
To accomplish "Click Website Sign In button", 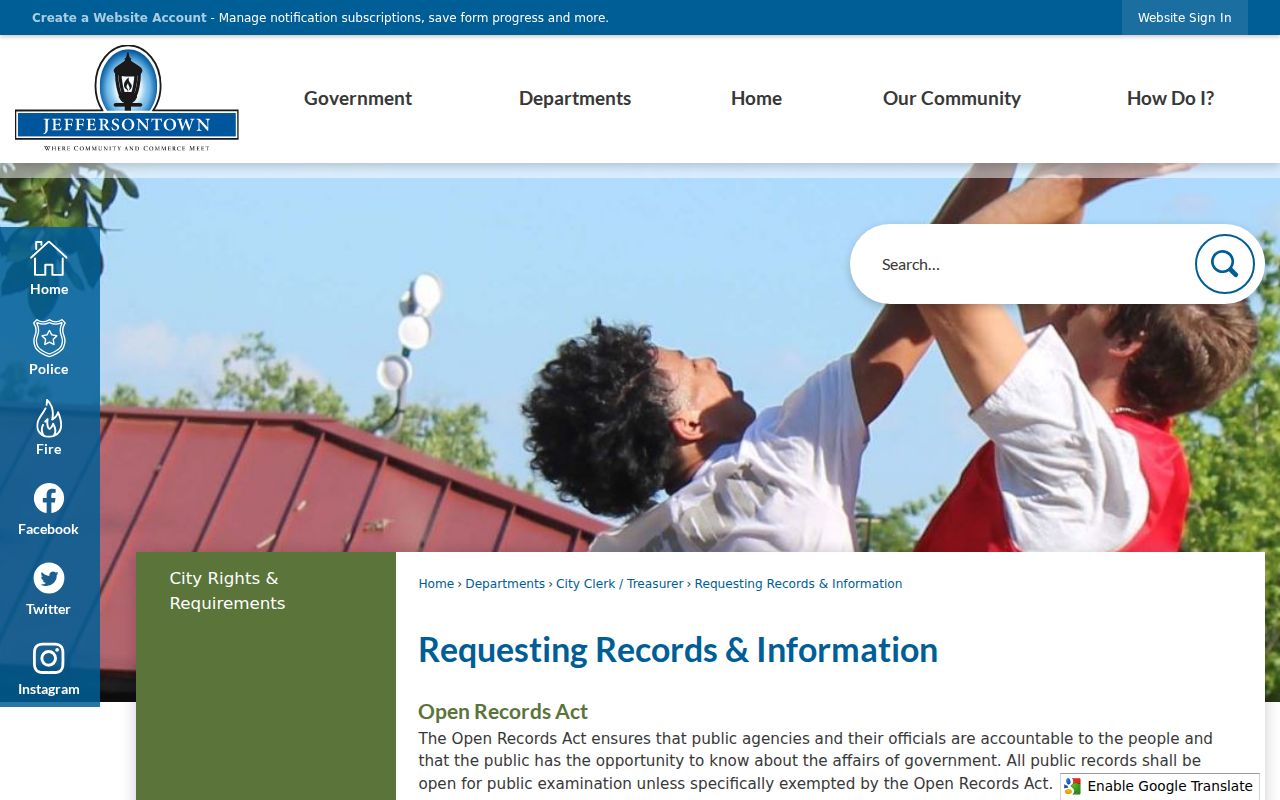I will coord(1184,18).
